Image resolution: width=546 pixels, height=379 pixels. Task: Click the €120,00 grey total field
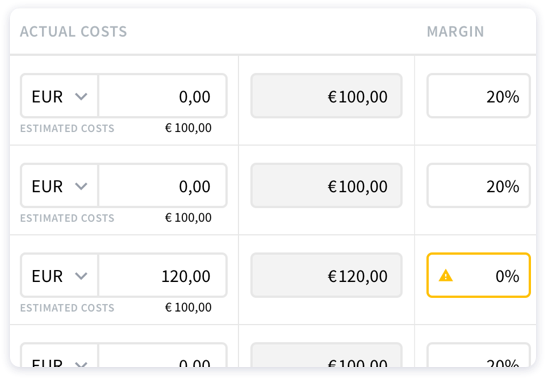326,276
